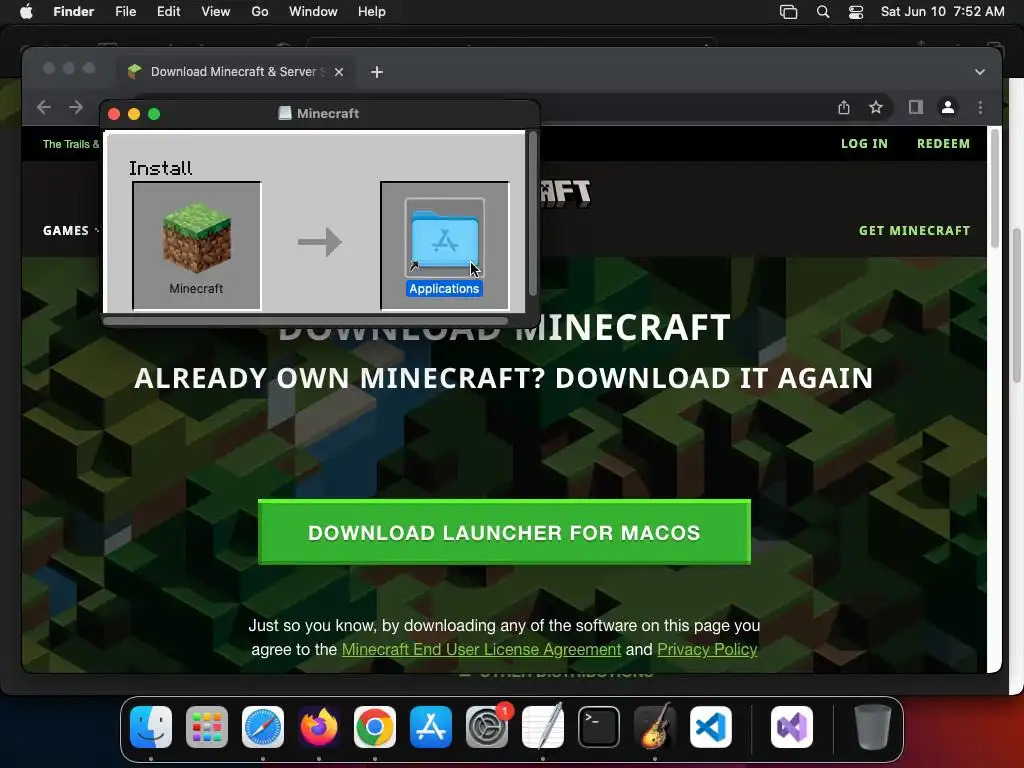Open the Finder menu

click(x=74, y=12)
